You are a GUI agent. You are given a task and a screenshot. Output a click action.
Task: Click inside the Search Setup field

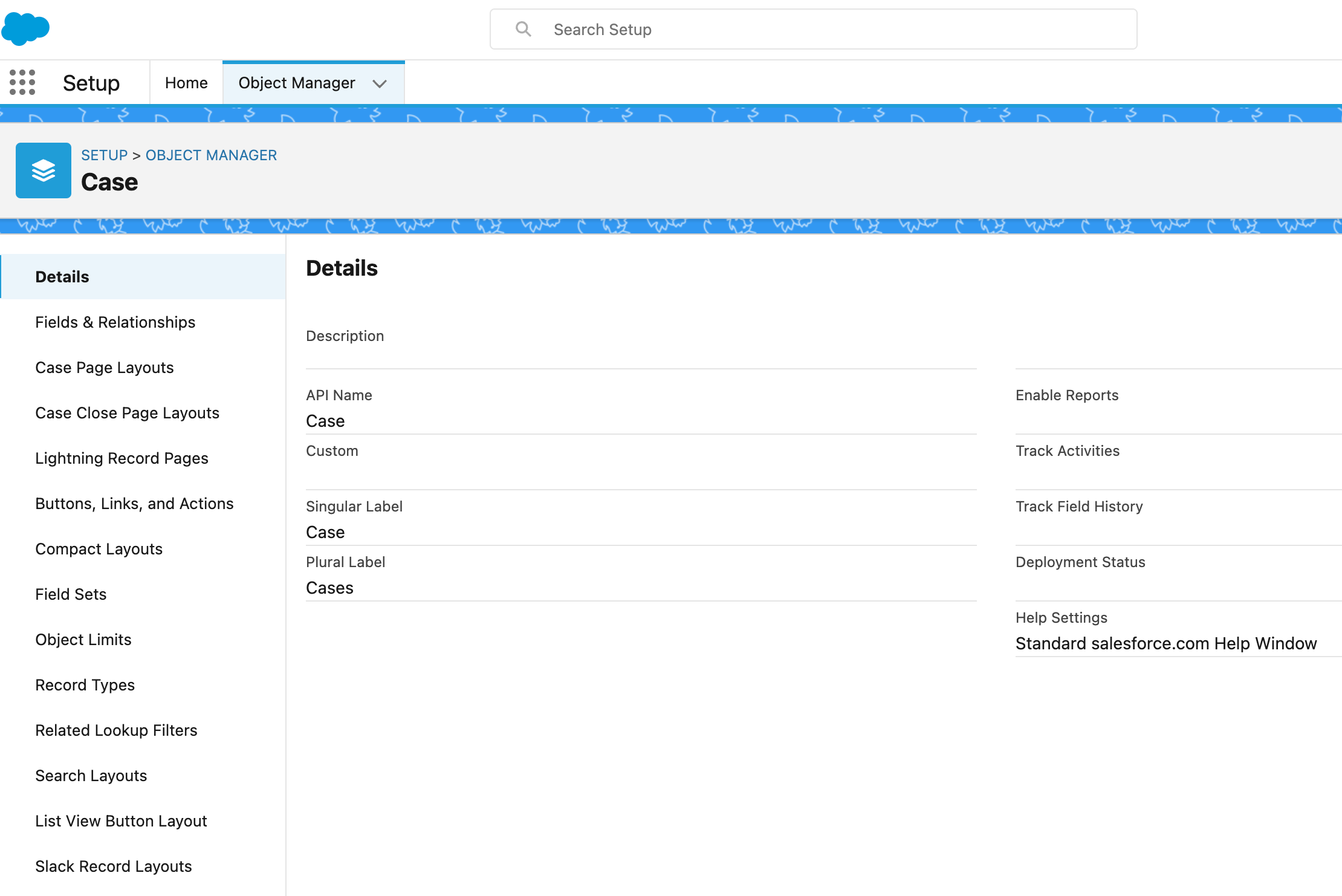725,28
